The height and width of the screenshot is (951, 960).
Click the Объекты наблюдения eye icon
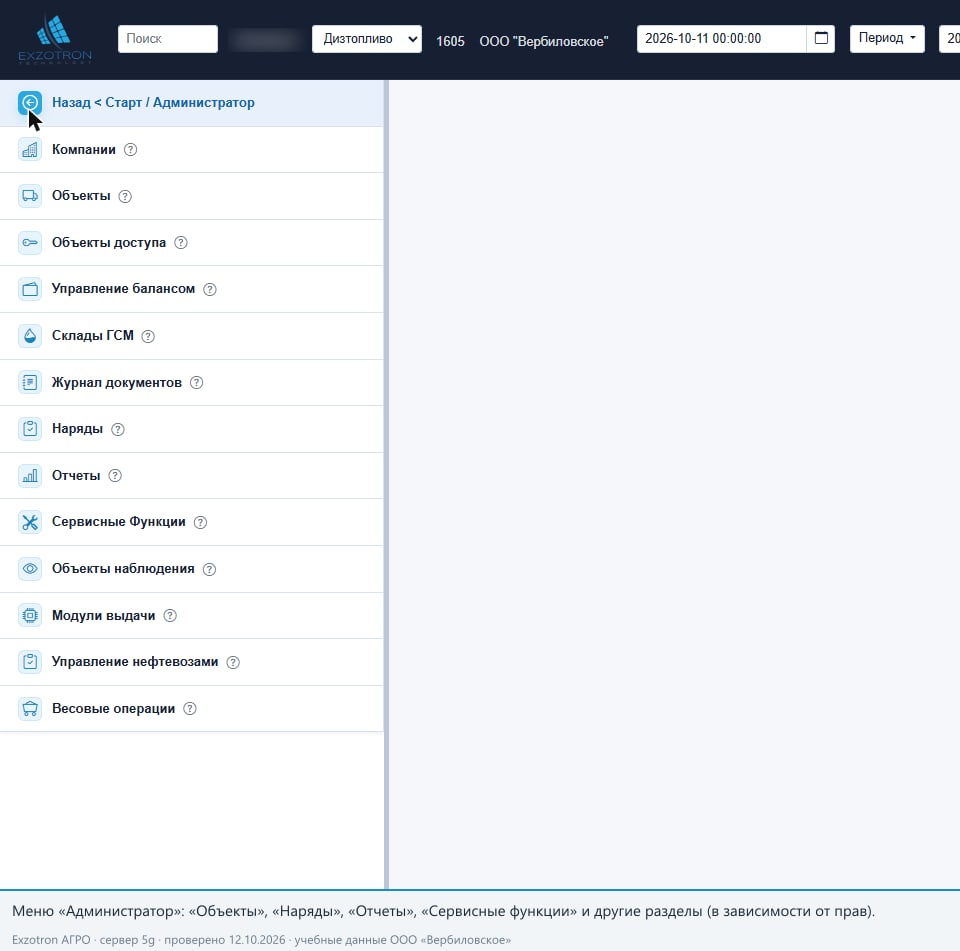point(29,569)
